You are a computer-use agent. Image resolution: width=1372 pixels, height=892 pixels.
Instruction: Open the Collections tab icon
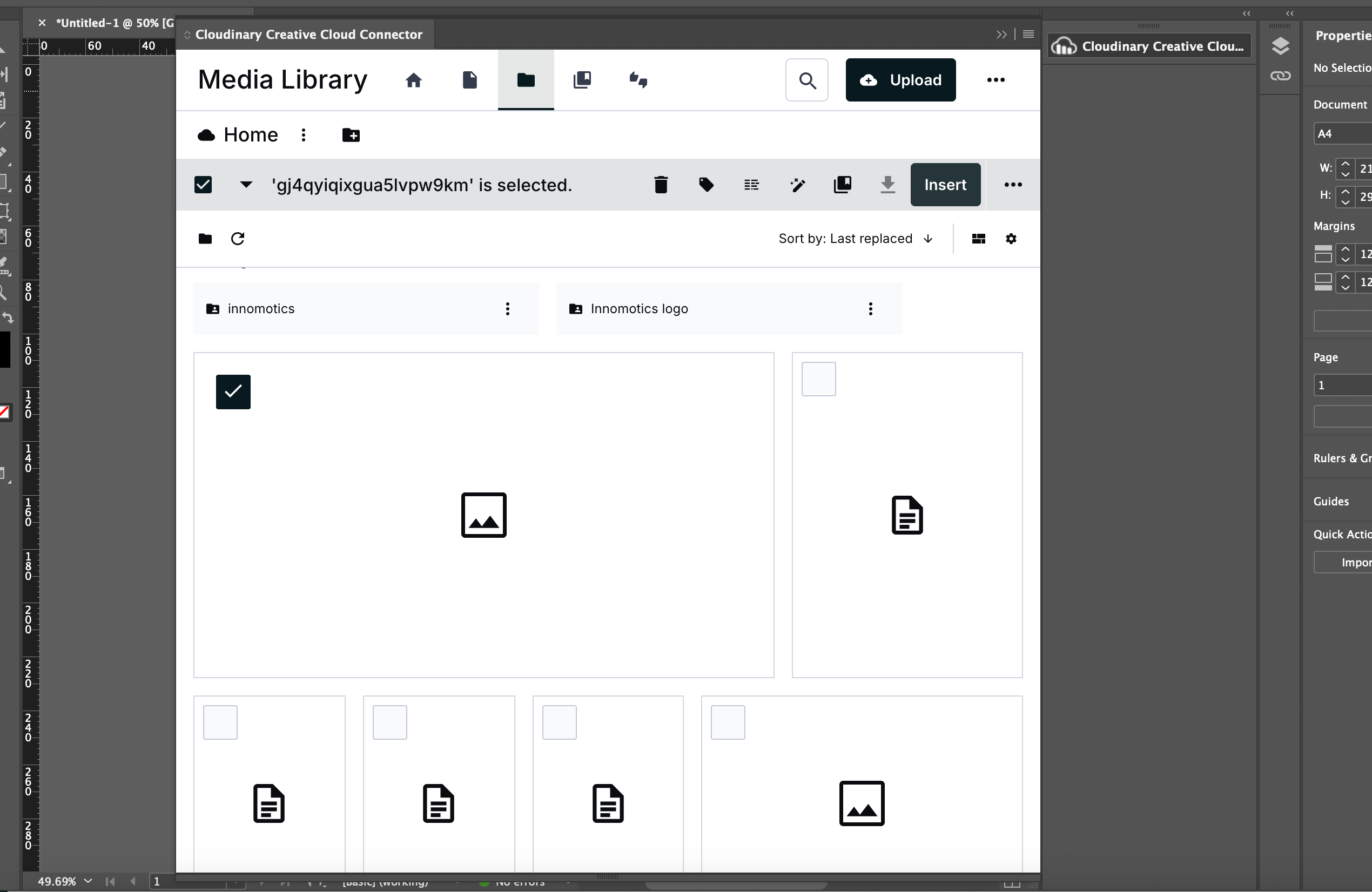coord(582,80)
